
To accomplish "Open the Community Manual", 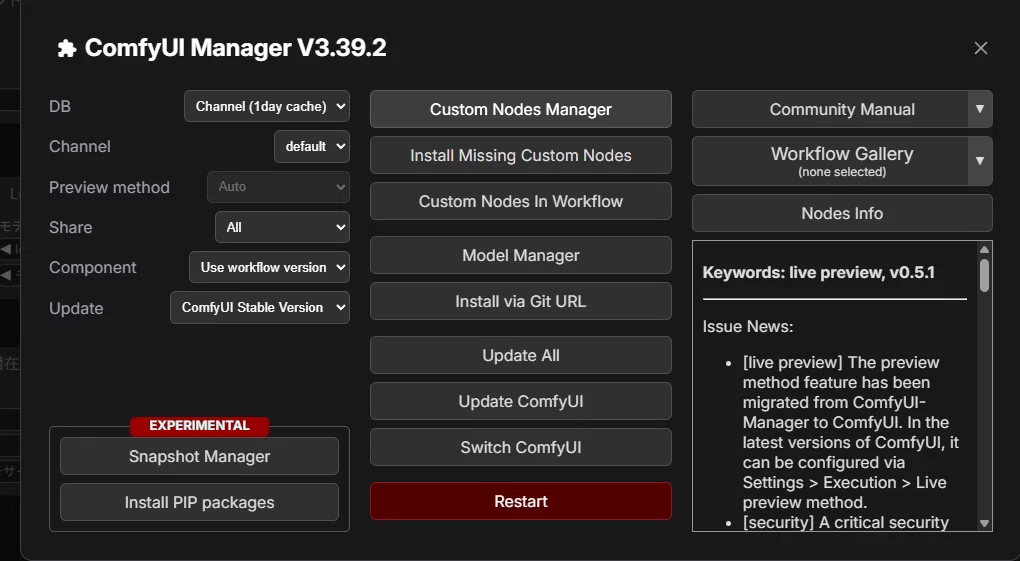I will pyautogui.click(x=830, y=109).
